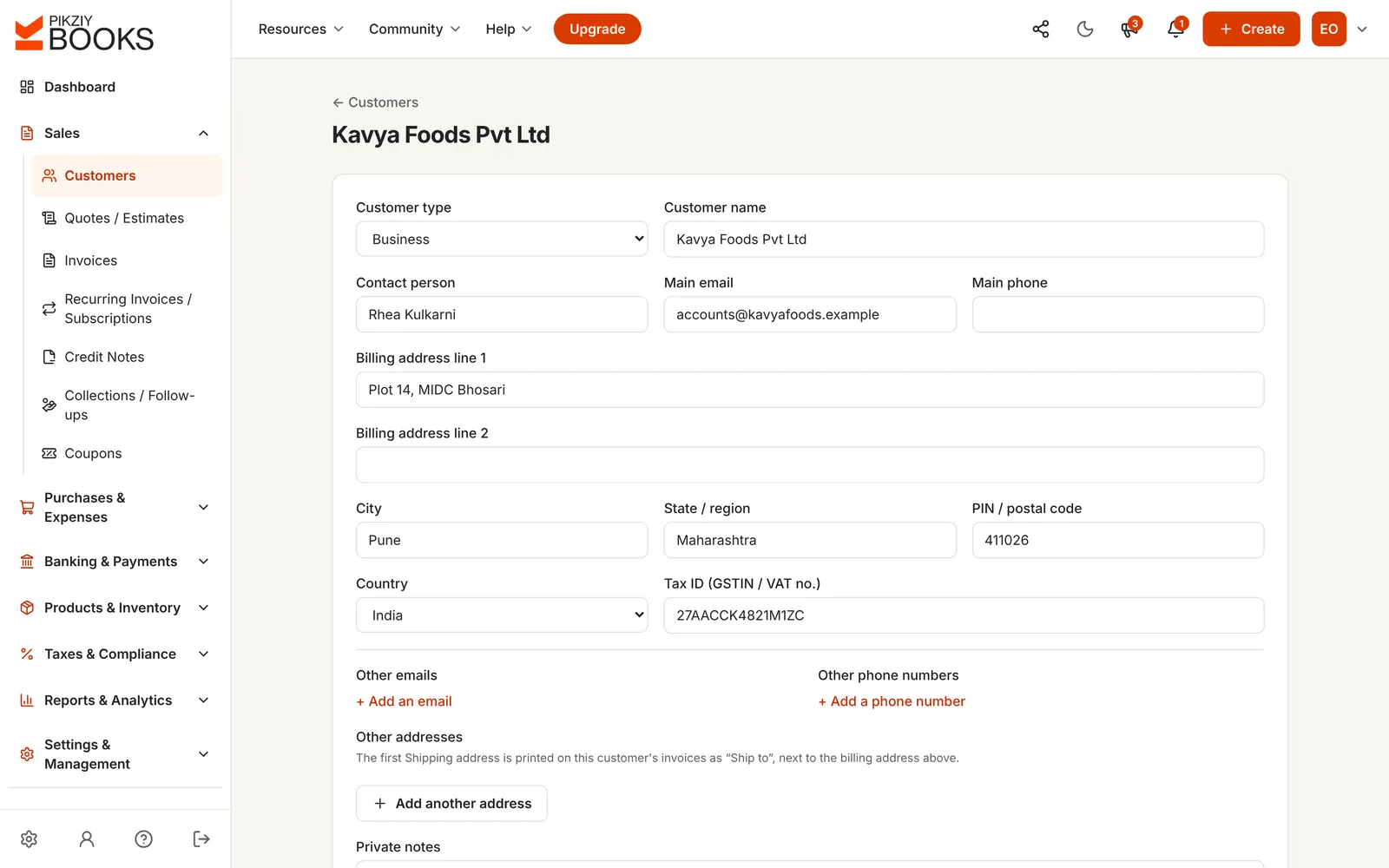
Task: Open the EO user avatar
Action: point(1328,30)
